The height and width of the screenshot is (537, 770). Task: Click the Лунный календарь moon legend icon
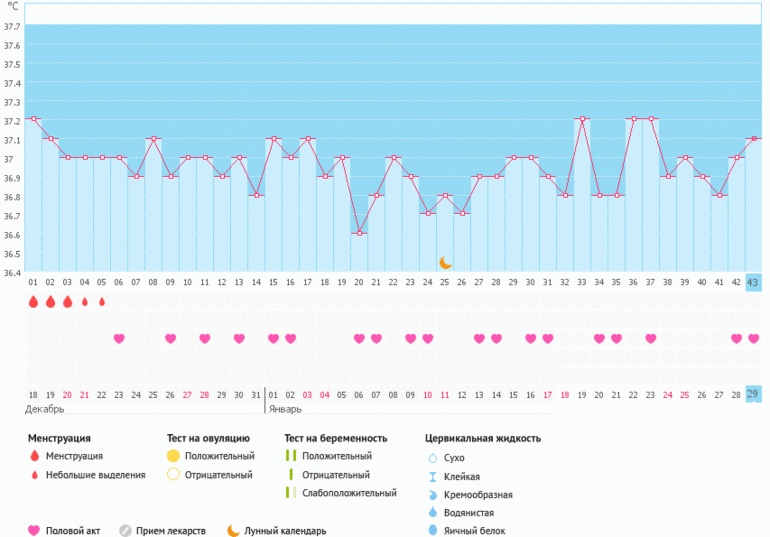233,531
